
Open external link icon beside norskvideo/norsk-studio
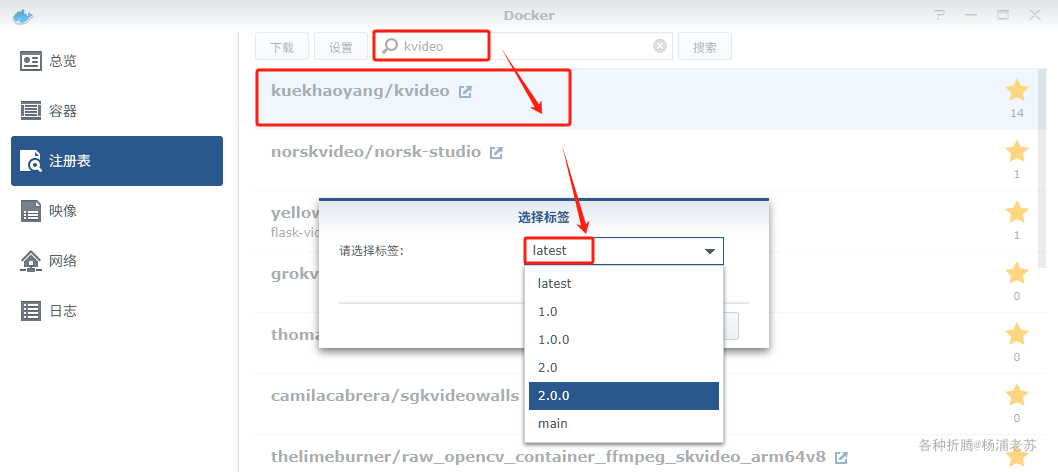coord(496,153)
